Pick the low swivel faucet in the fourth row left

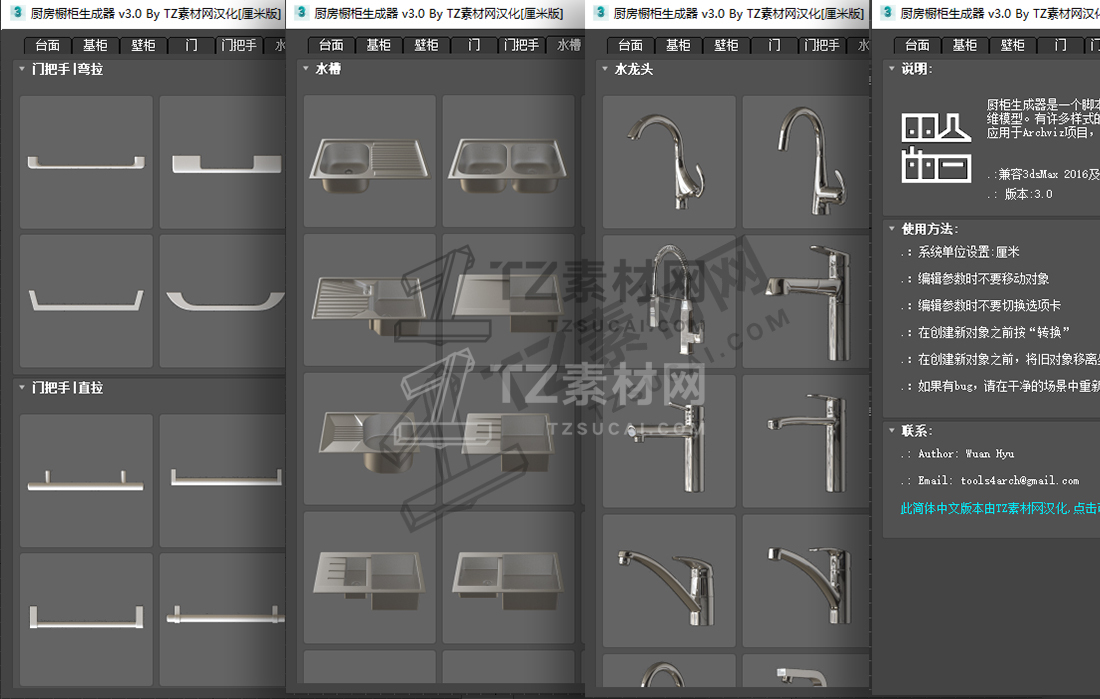point(669,580)
